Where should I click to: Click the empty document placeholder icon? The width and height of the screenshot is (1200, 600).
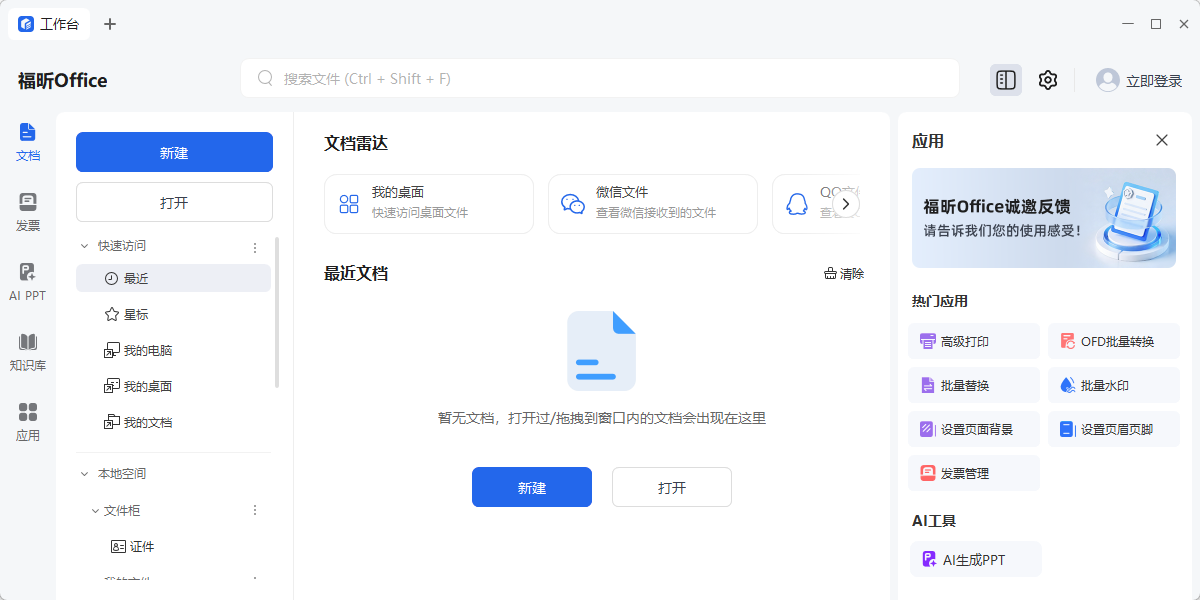(x=601, y=350)
